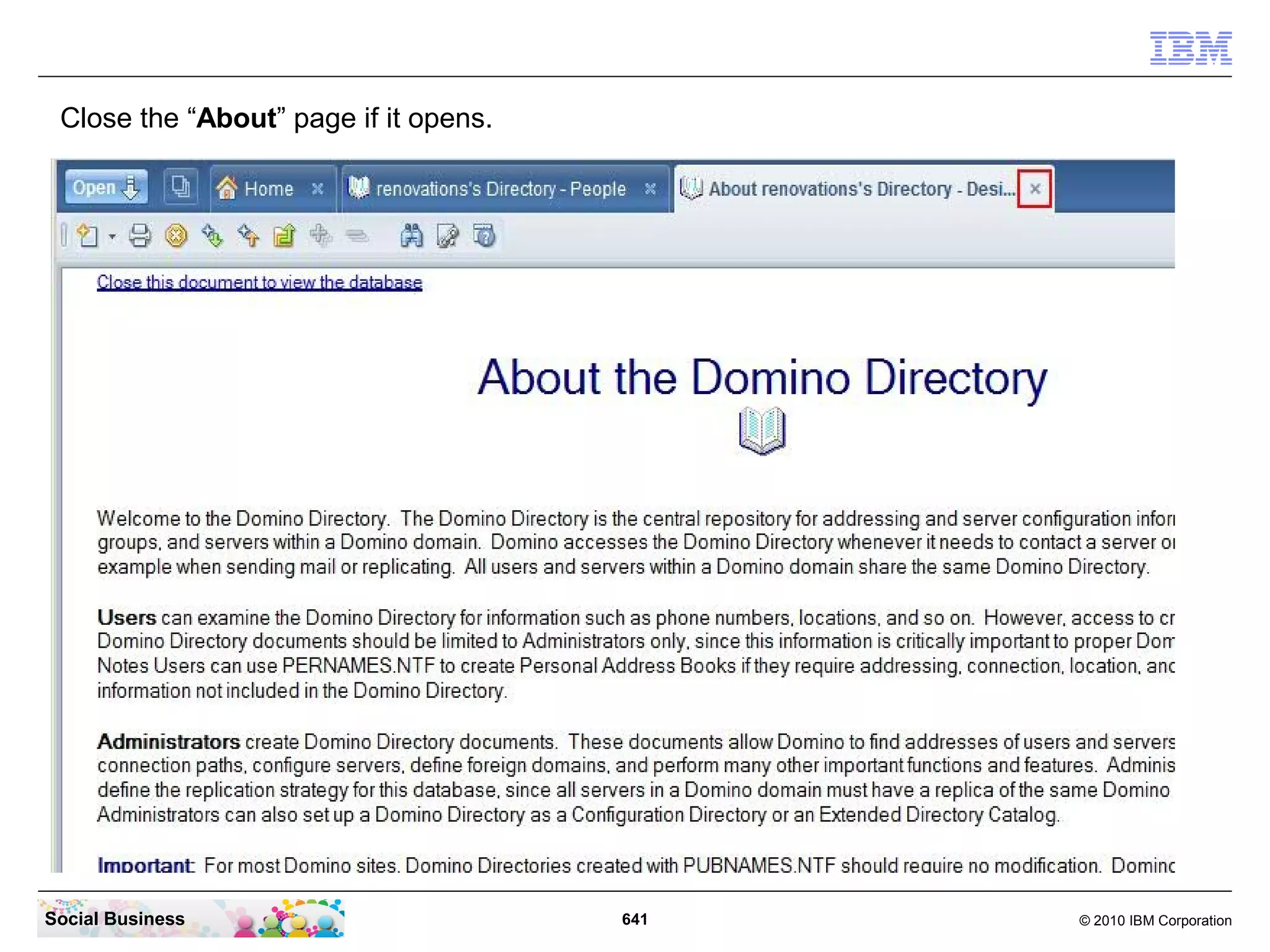Image resolution: width=1270 pixels, height=952 pixels.
Task: Click the go up folder icon
Action: tap(285, 236)
